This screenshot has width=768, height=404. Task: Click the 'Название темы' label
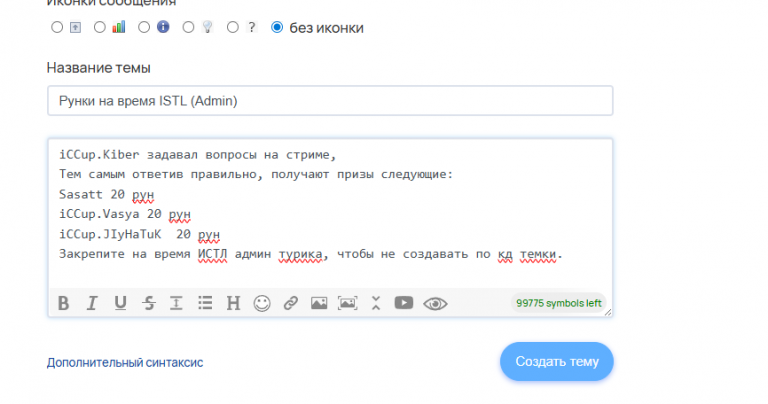tap(98, 68)
